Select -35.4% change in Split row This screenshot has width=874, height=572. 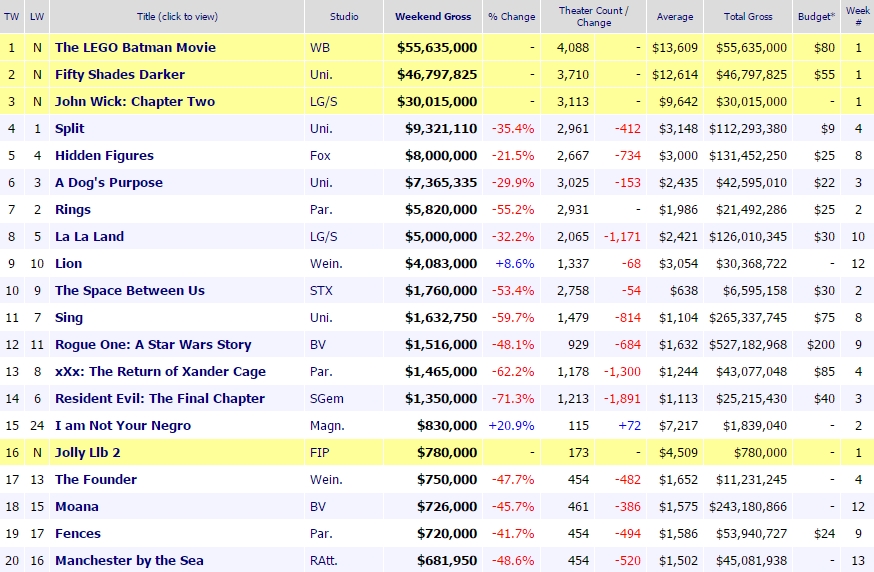pyautogui.click(x=513, y=129)
